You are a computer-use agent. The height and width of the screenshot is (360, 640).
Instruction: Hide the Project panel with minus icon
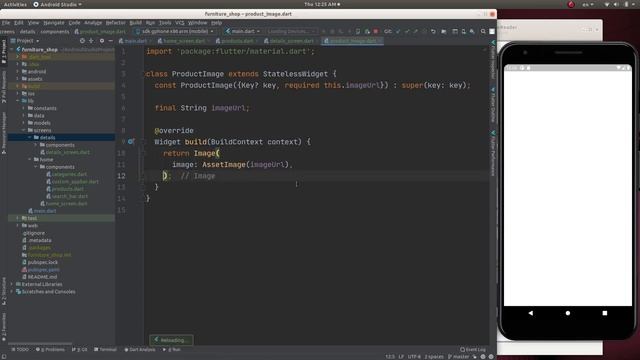point(110,41)
